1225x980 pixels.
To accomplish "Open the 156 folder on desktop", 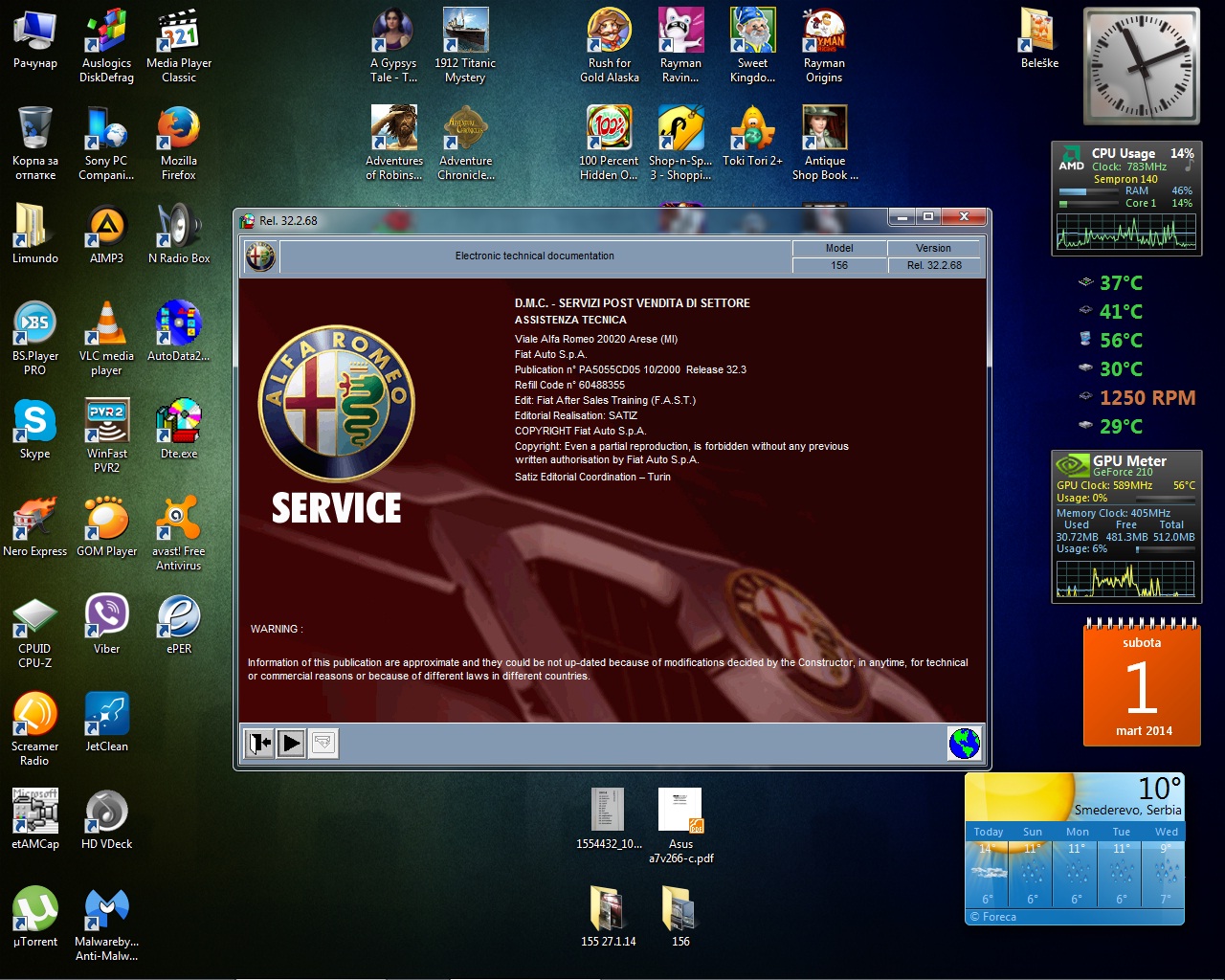I will [x=681, y=918].
